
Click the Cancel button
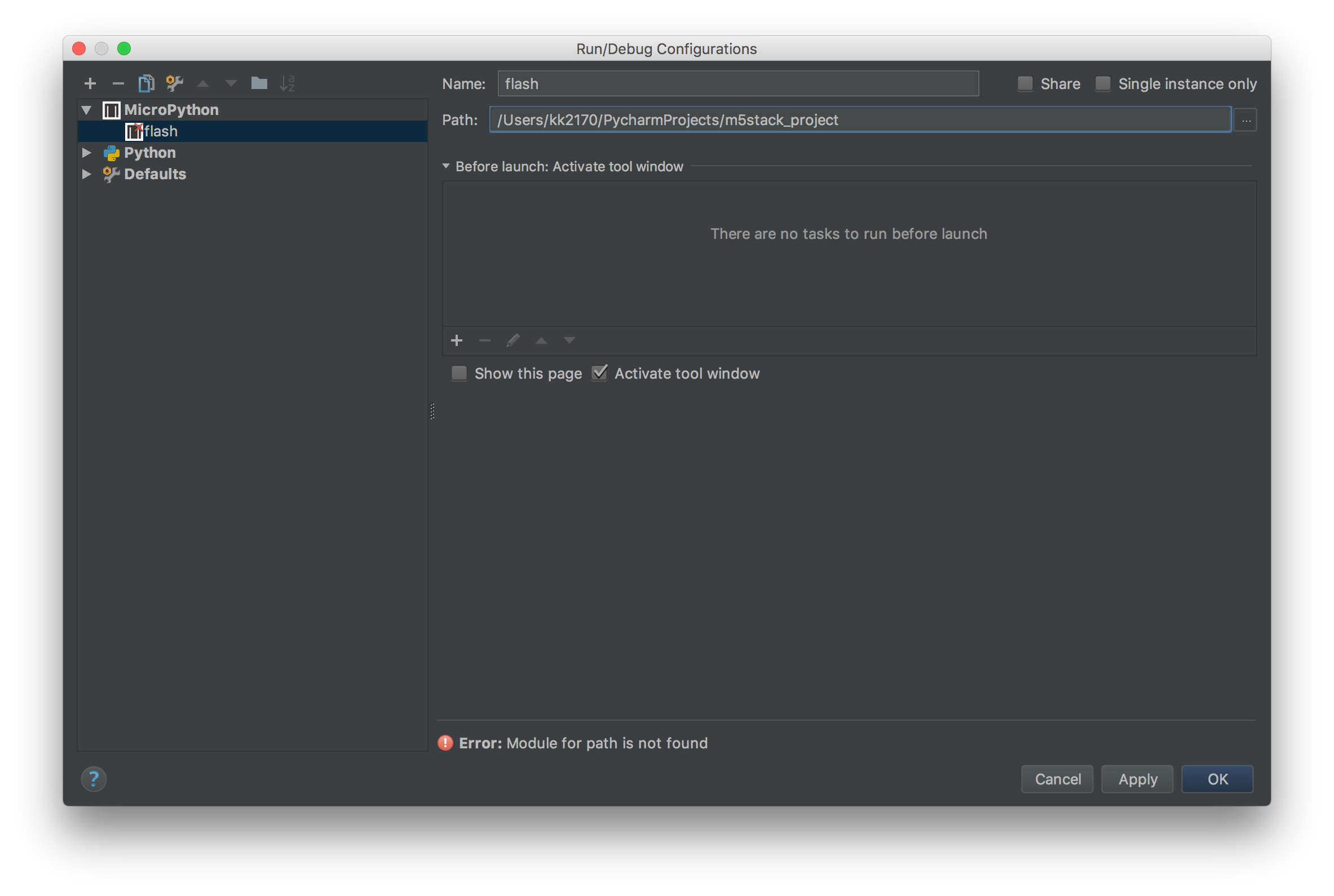(x=1057, y=779)
